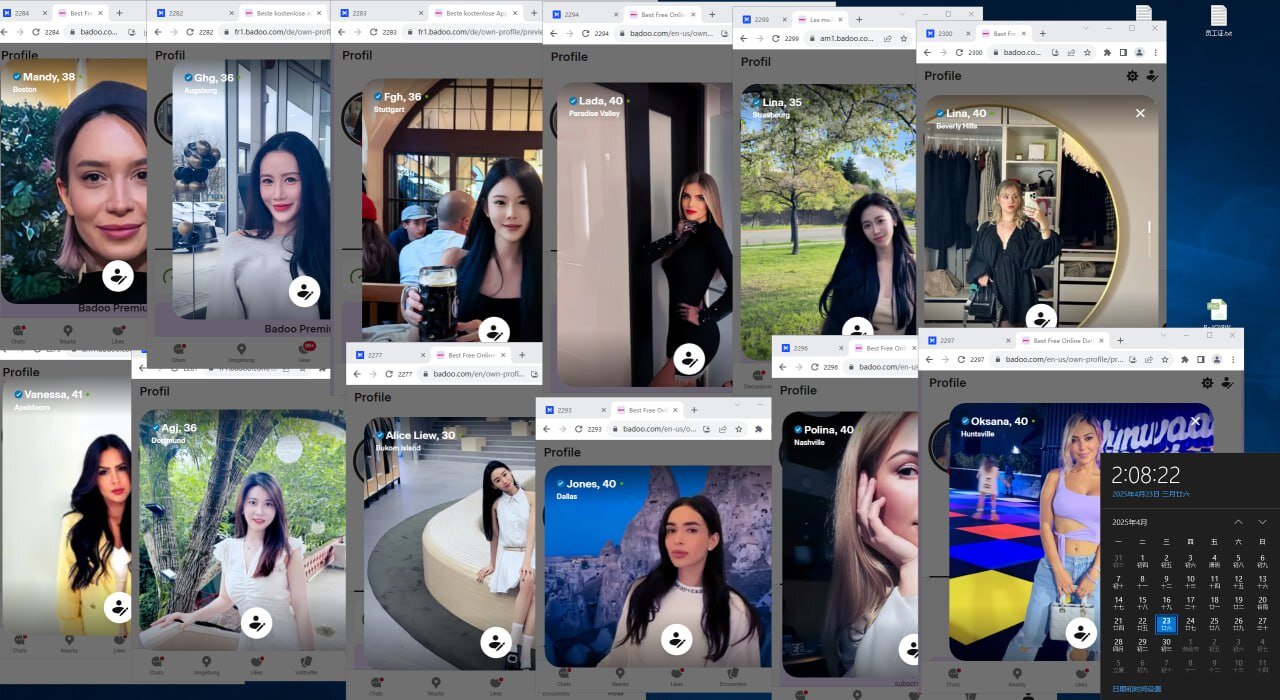Viewport: 1280px width, 700px height.
Task: Open Umgebung in Agj window bottom bar
Action: [206, 664]
